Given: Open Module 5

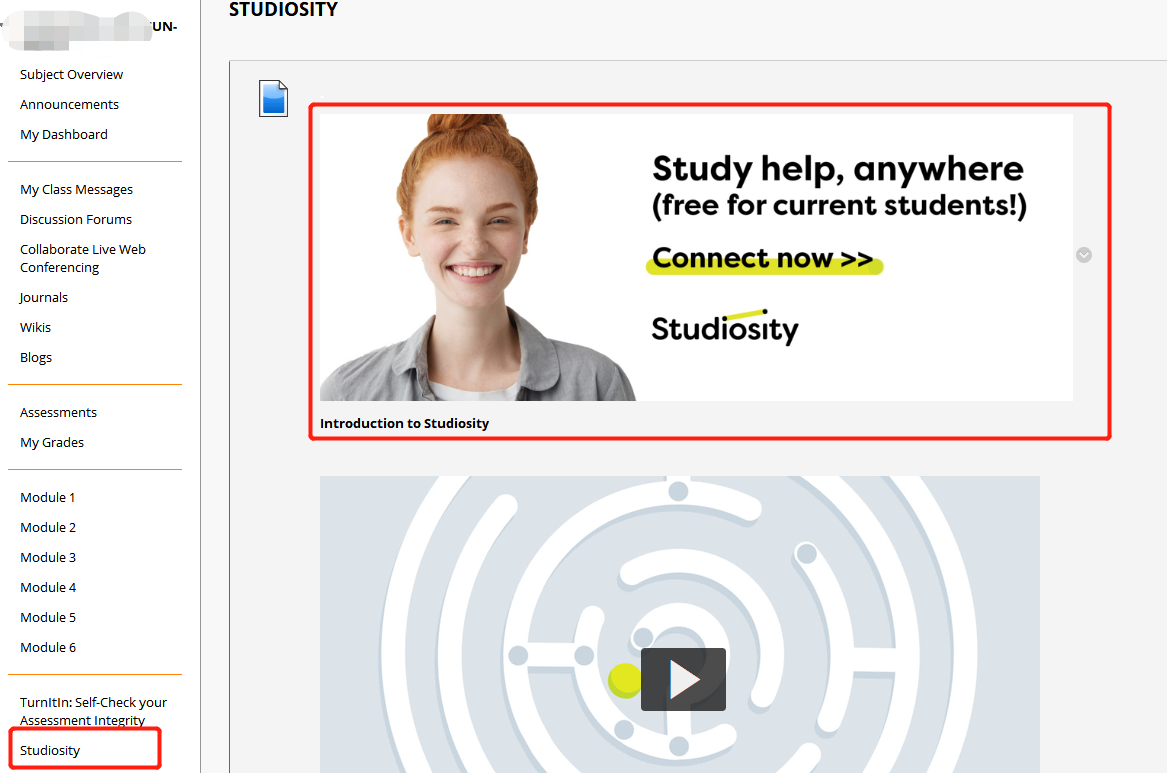Looking at the screenshot, I should click(x=48, y=618).
